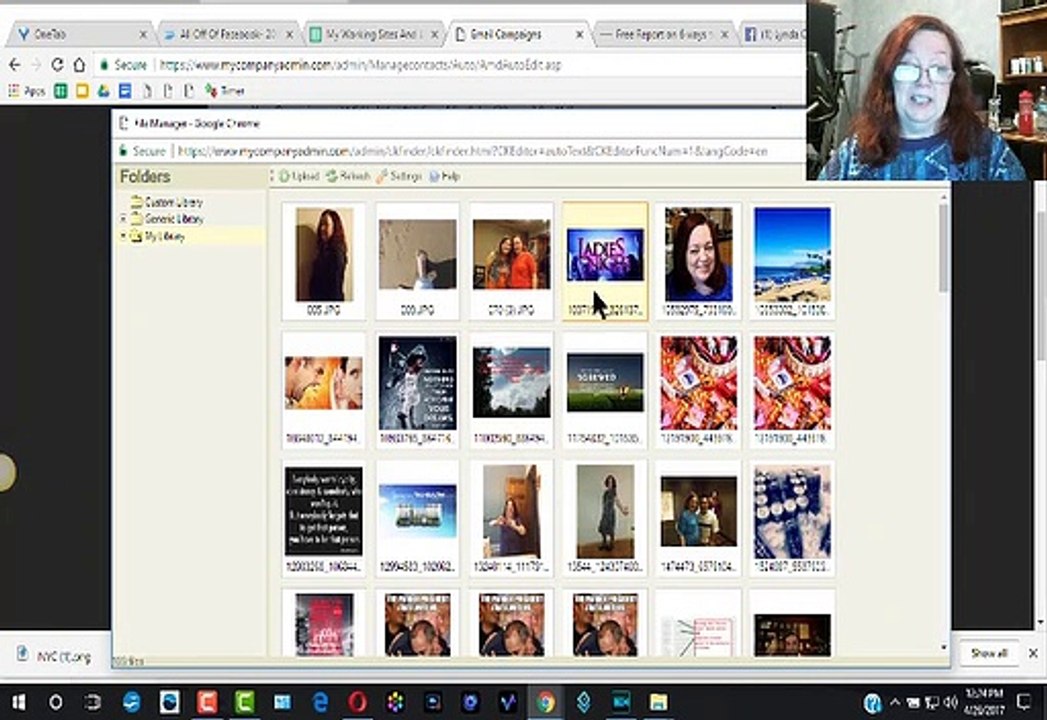This screenshot has width=1047, height=720.
Task: Click the File Manager vertical scrollbar
Action: pos(943,248)
